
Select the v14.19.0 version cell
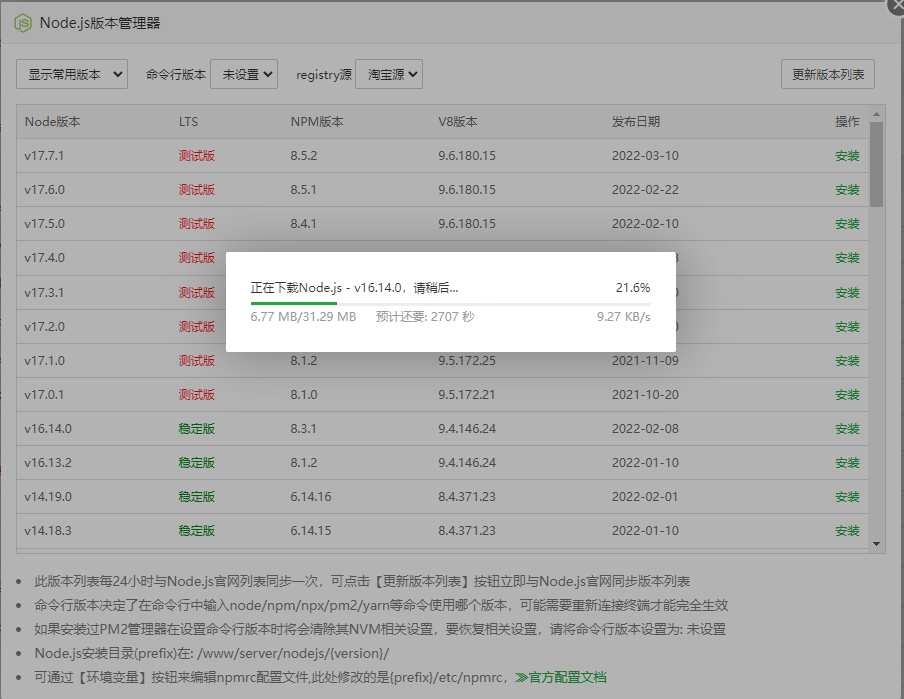point(48,497)
